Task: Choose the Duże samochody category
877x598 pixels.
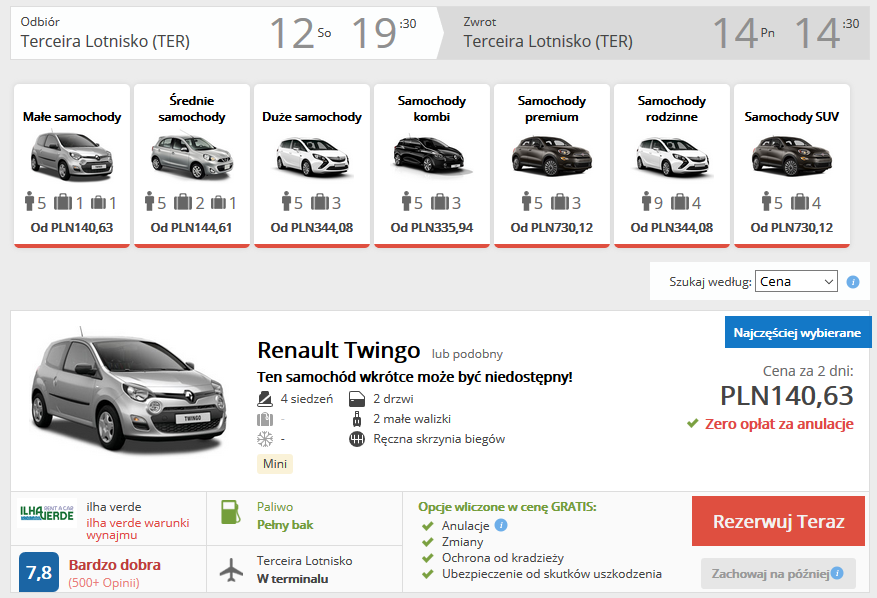Action: point(312,166)
